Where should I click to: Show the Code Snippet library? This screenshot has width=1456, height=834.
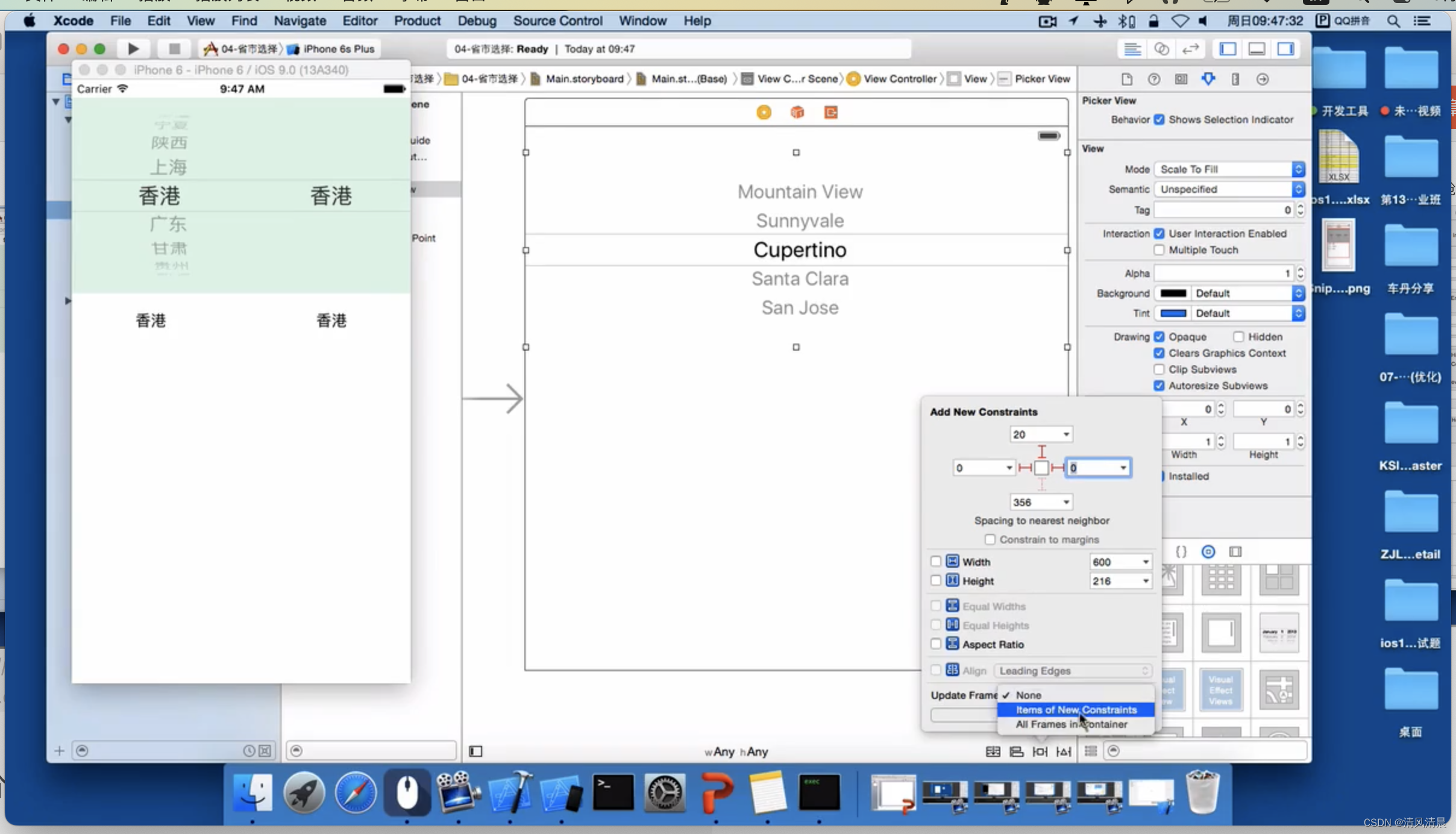(1181, 552)
